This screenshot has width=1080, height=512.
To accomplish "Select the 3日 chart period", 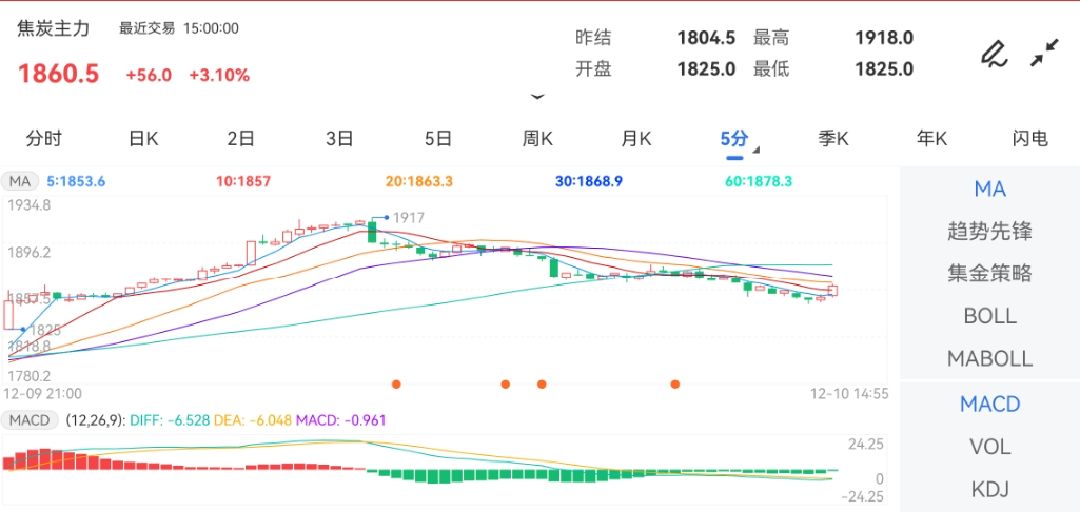I will [340, 139].
